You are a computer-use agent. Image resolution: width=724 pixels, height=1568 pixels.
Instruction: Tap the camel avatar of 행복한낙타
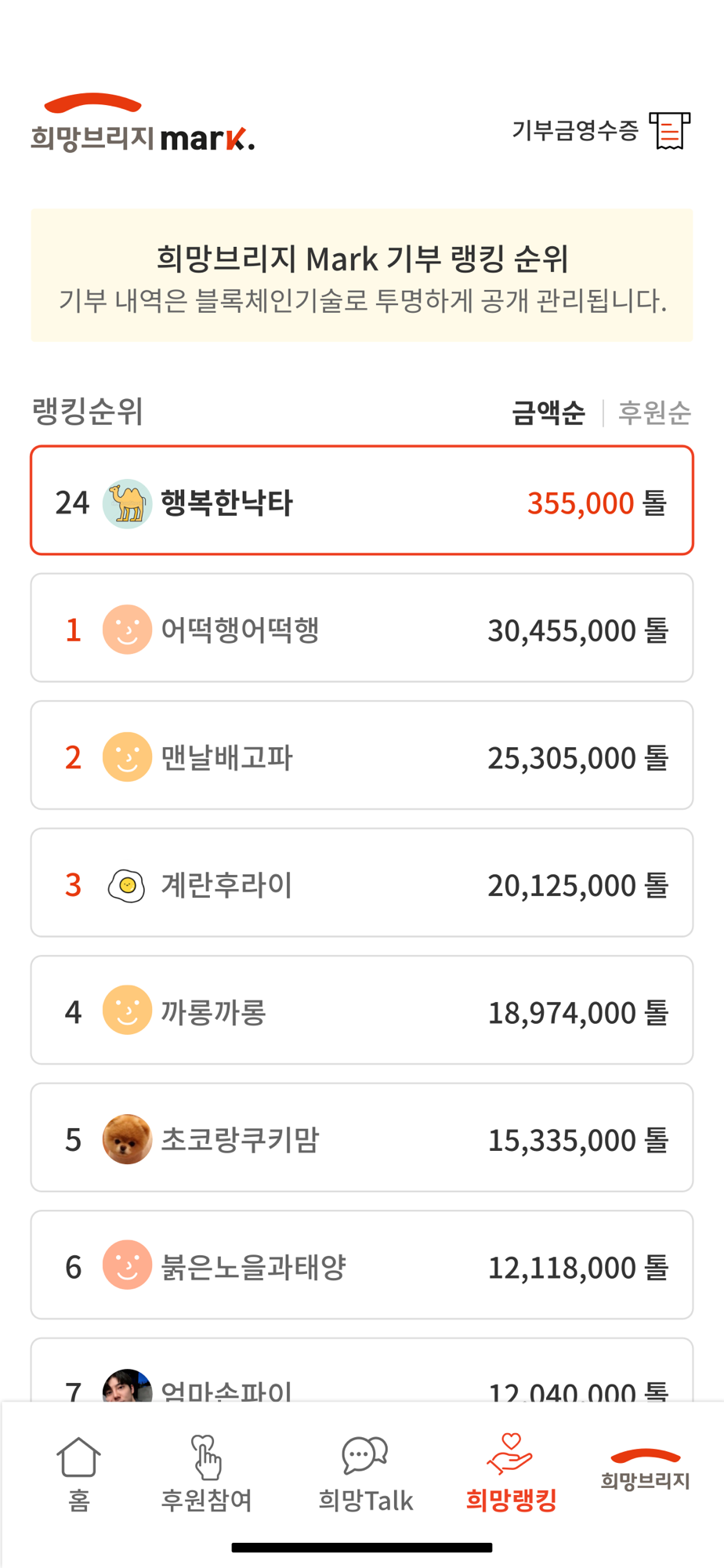point(127,503)
